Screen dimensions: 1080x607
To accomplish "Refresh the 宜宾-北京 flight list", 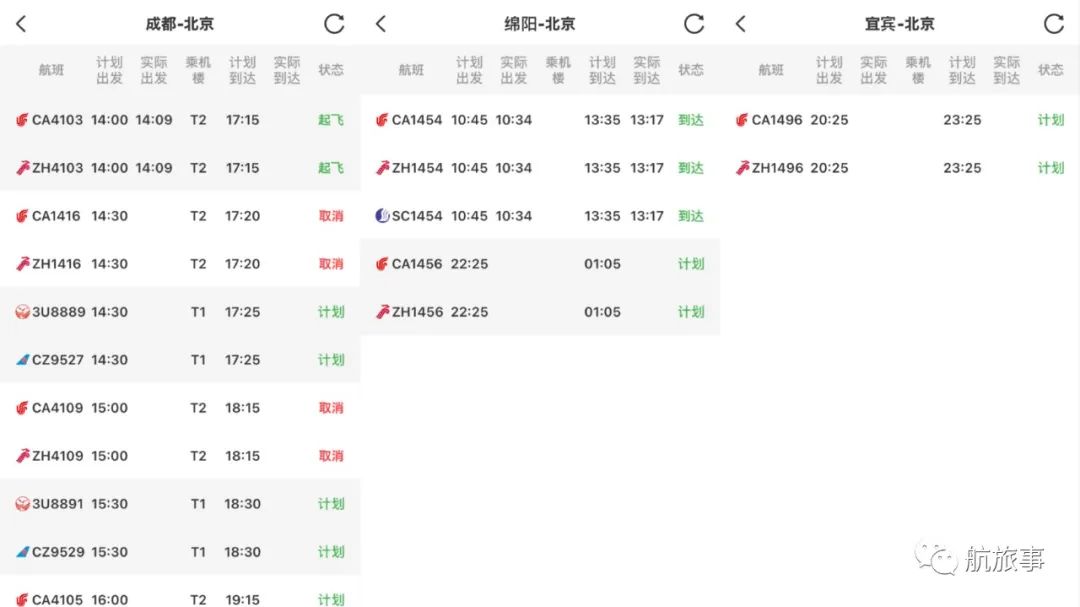I will (1053, 24).
